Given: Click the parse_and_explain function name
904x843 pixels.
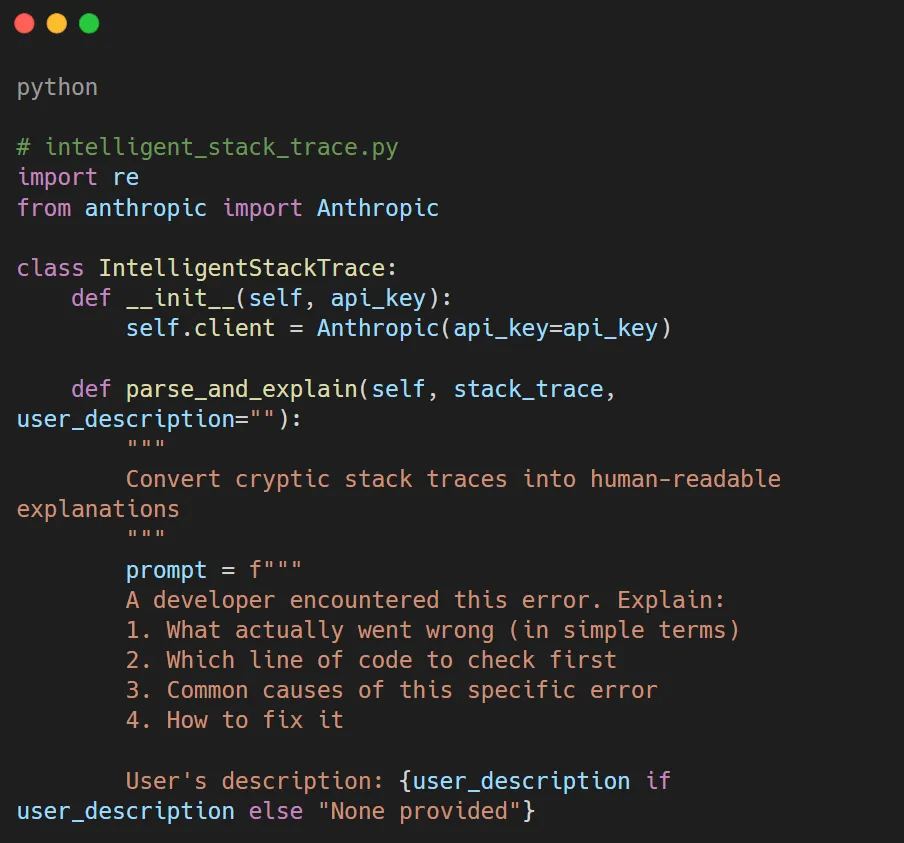Looking at the screenshot, I should [242, 389].
